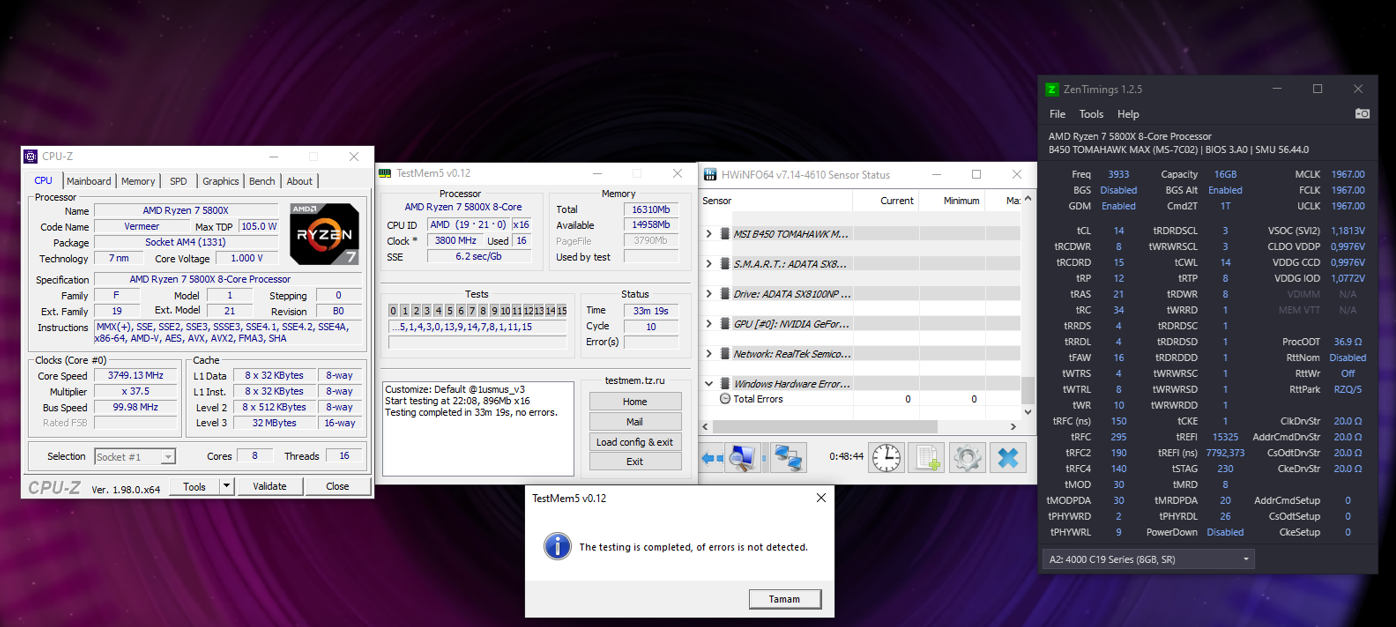Click the clock icon beside Total Errors
Screen dimensions: 1396x627
click(725, 399)
